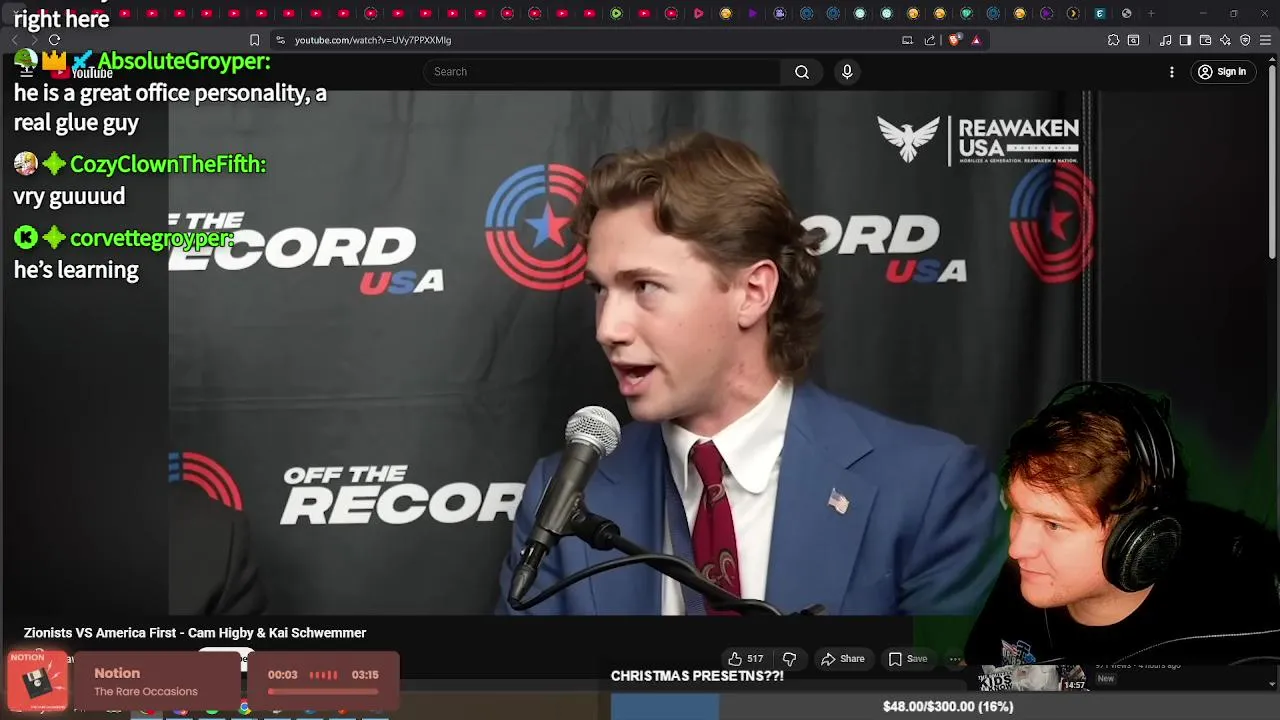Click the donation goal $48.00/$300.00 progress bar
The image size is (1280, 720).
(947, 706)
